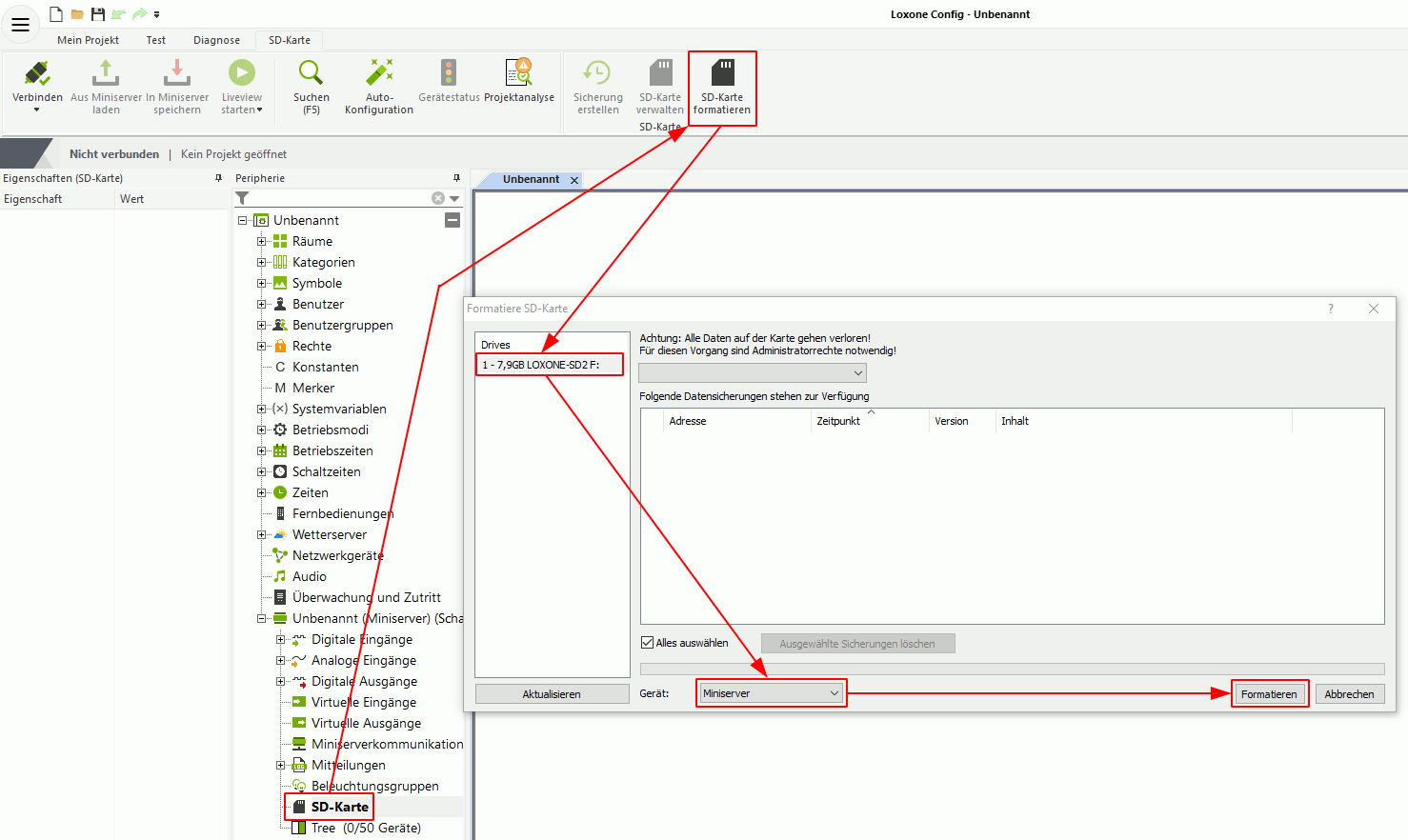Switch to Mein Projekt tab

(88, 40)
